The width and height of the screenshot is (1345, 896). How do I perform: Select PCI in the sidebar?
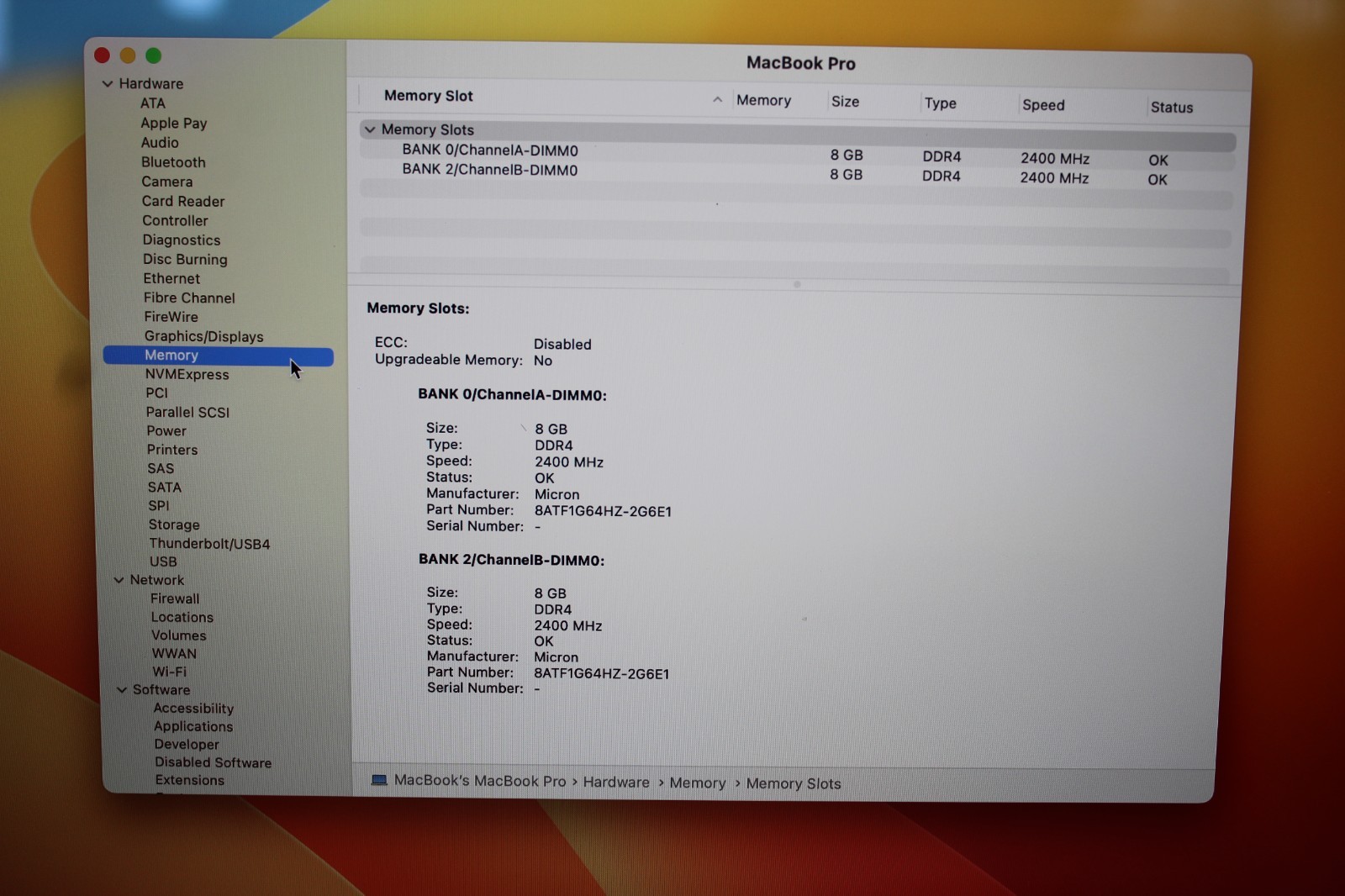156,393
